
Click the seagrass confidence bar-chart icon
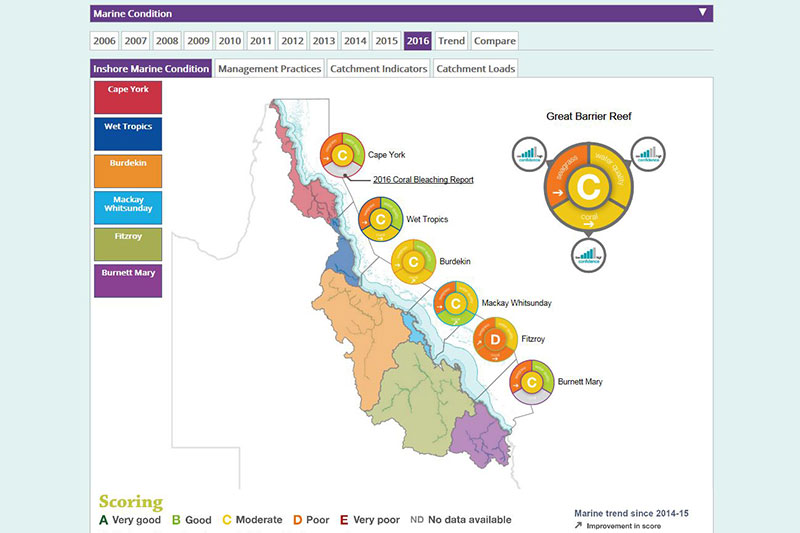(x=529, y=155)
